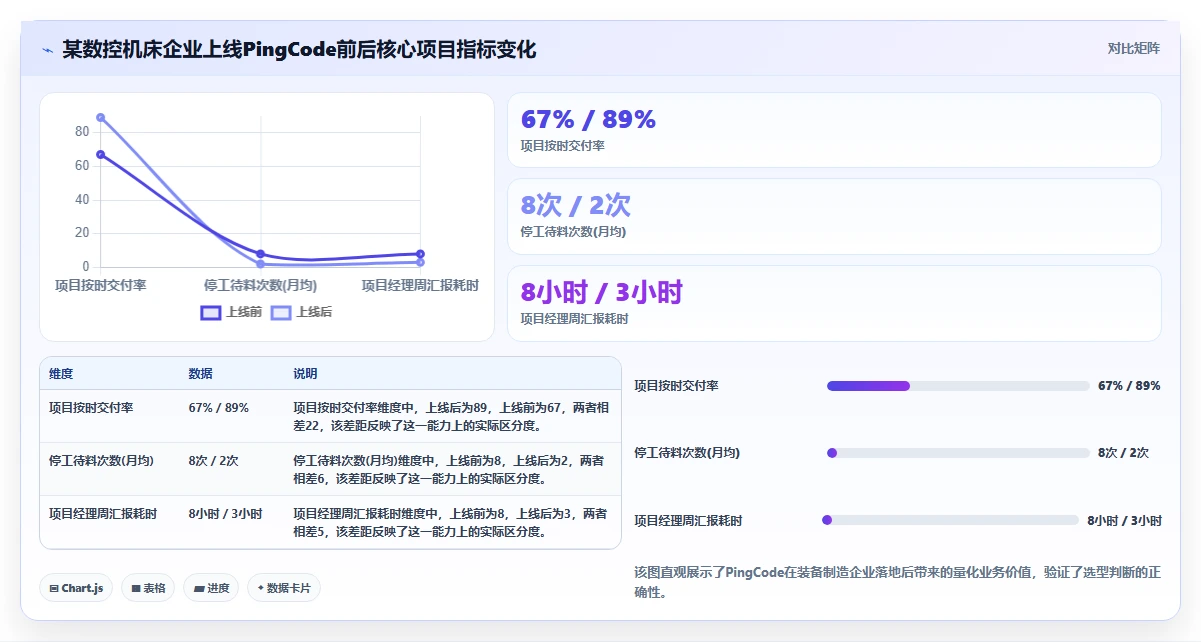Click chart axis label 项目按时交付率

101,285
